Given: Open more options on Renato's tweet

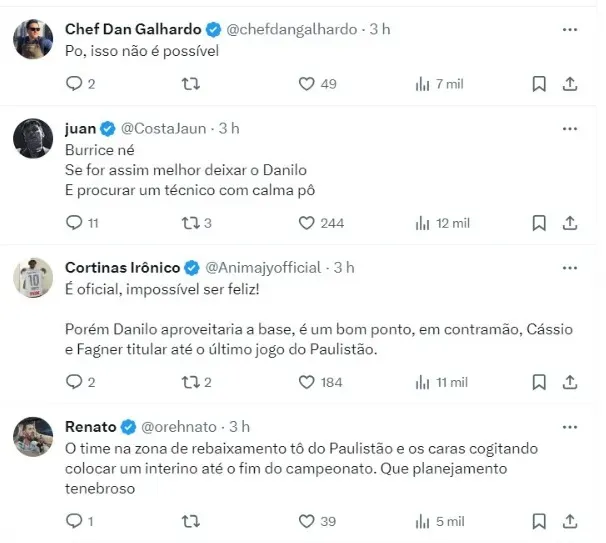Looking at the screenshot, I should [569, 427].
